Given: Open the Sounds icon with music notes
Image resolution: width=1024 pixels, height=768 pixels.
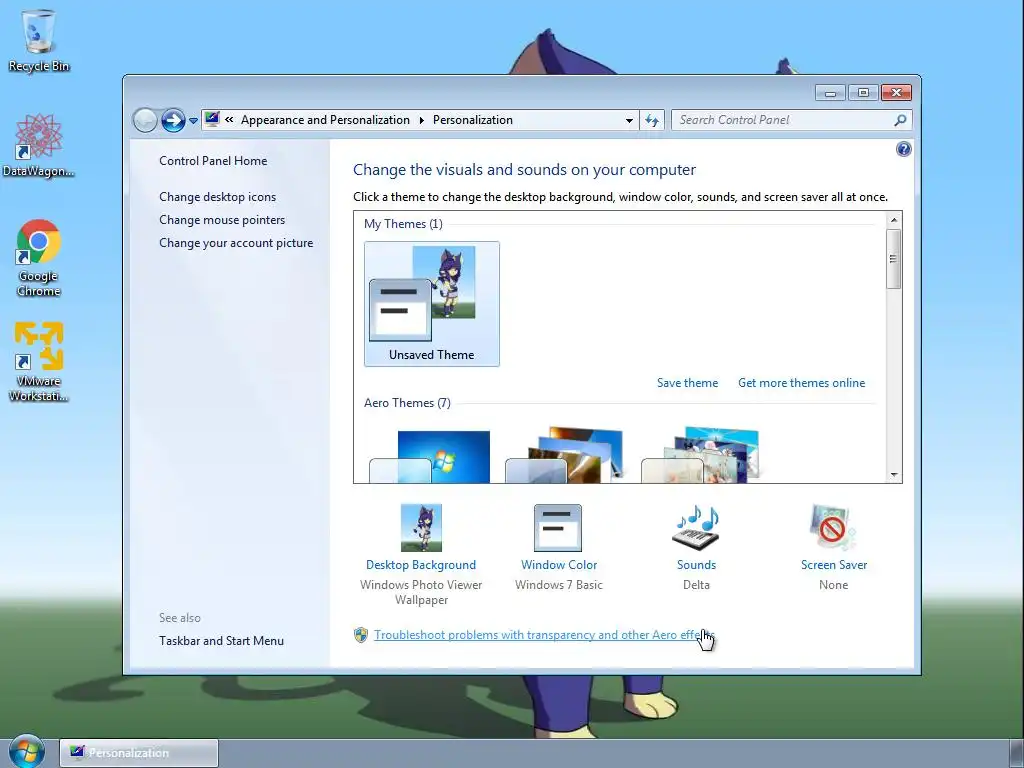Looking at the screenshot, I should [x=696, y=528].
